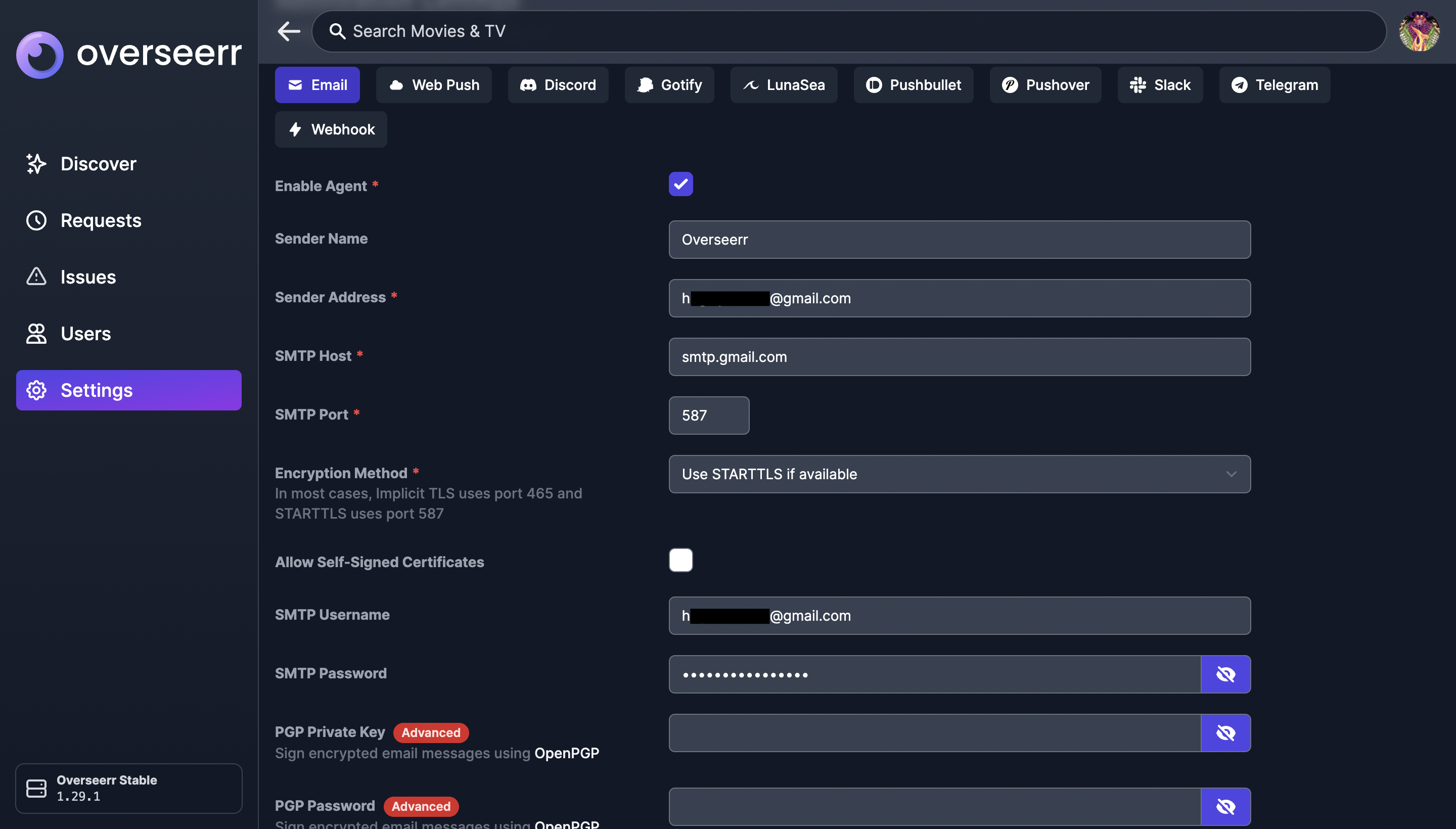Open the Webhook notification settings

331,129
